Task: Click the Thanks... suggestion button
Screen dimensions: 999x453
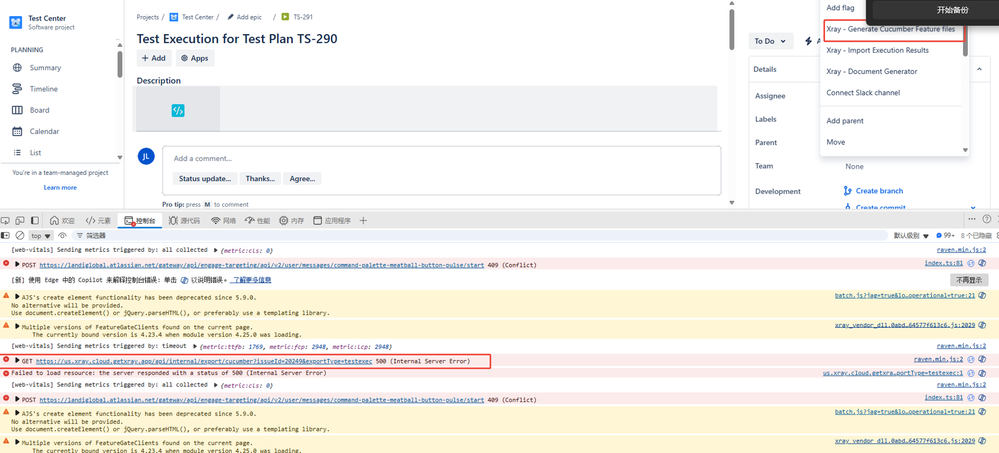Action: (260, 178)
